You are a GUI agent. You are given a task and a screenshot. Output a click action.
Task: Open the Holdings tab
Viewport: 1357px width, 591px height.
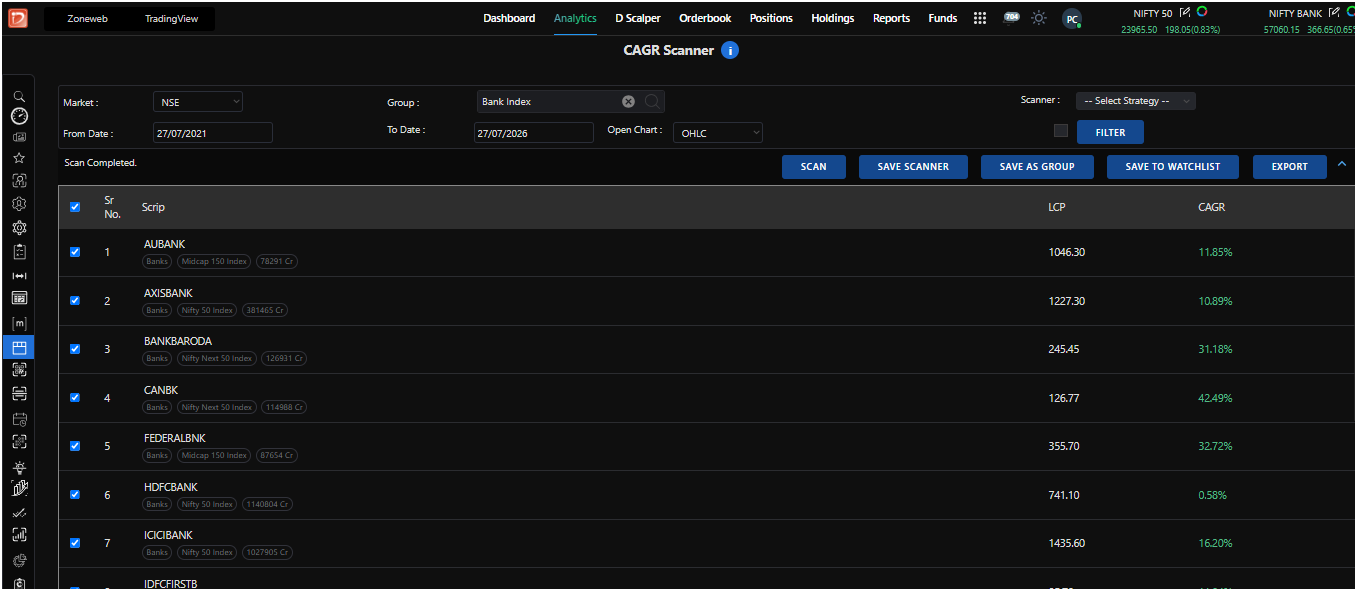coord(833,18)
